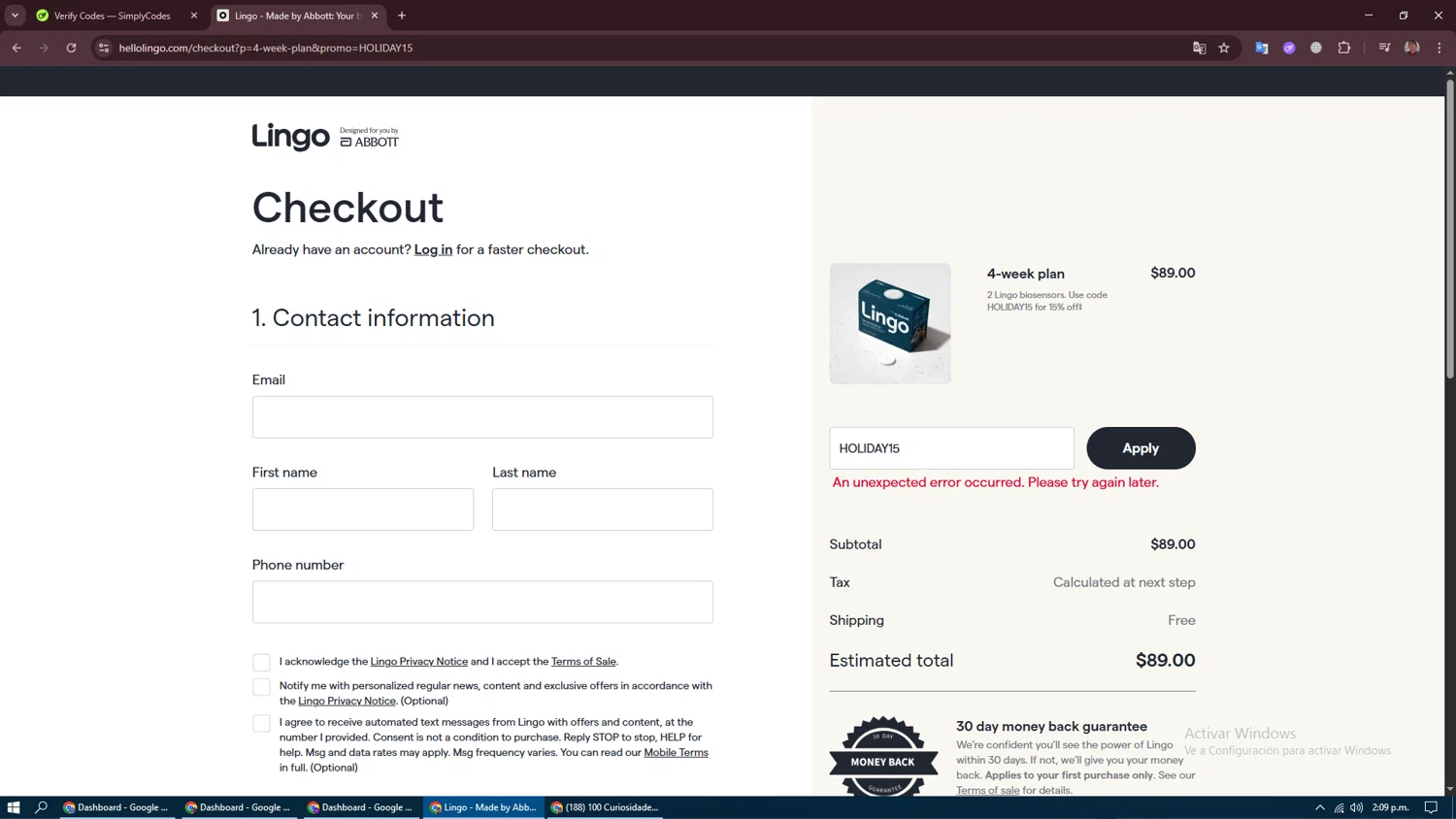The width and height of the screenshot is (1456, 819).
Task: Open the Terms of Sale link
Action: [583, 662]
